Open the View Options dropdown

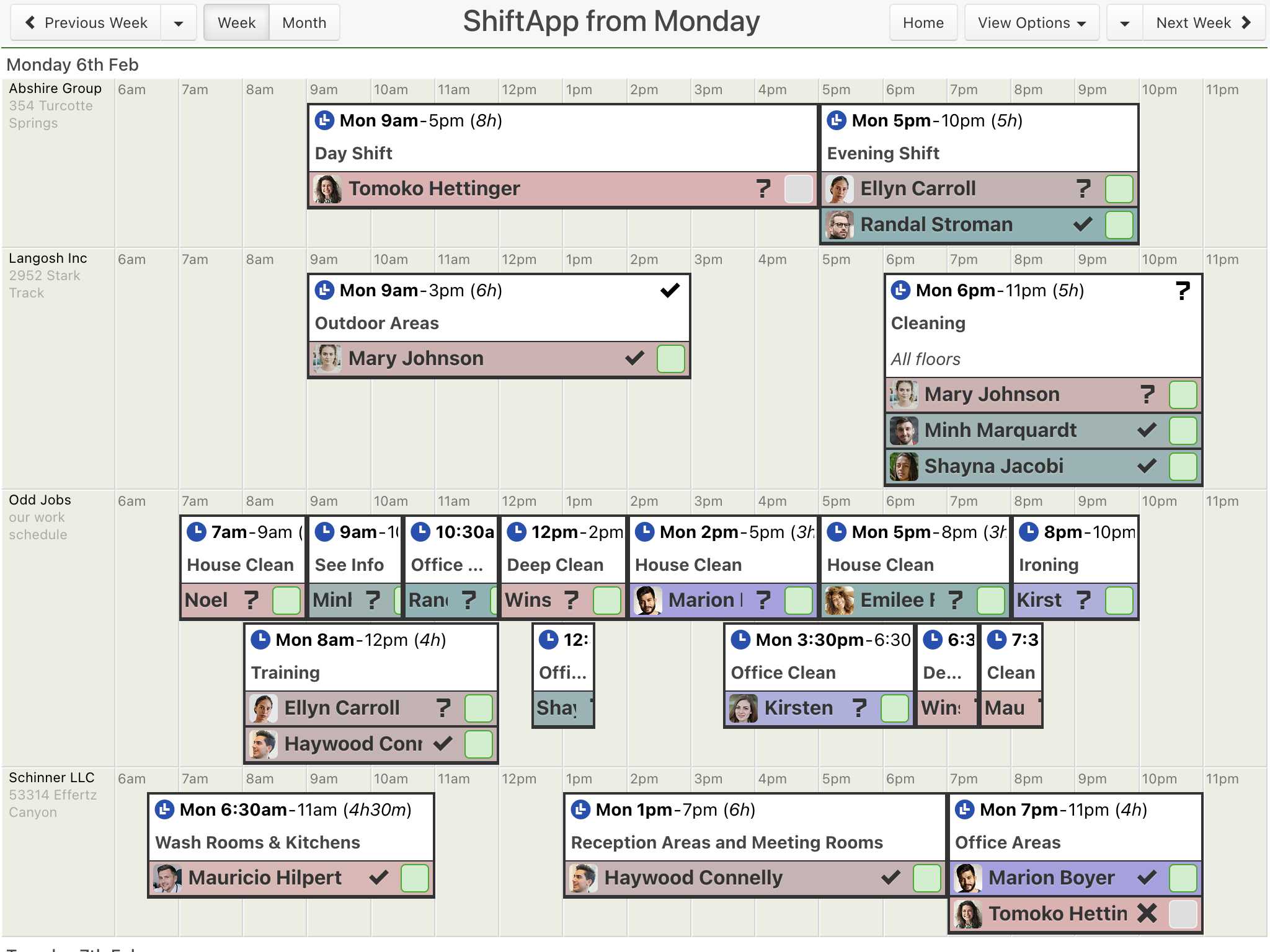pyautogui.click(x=1032, y=23)
